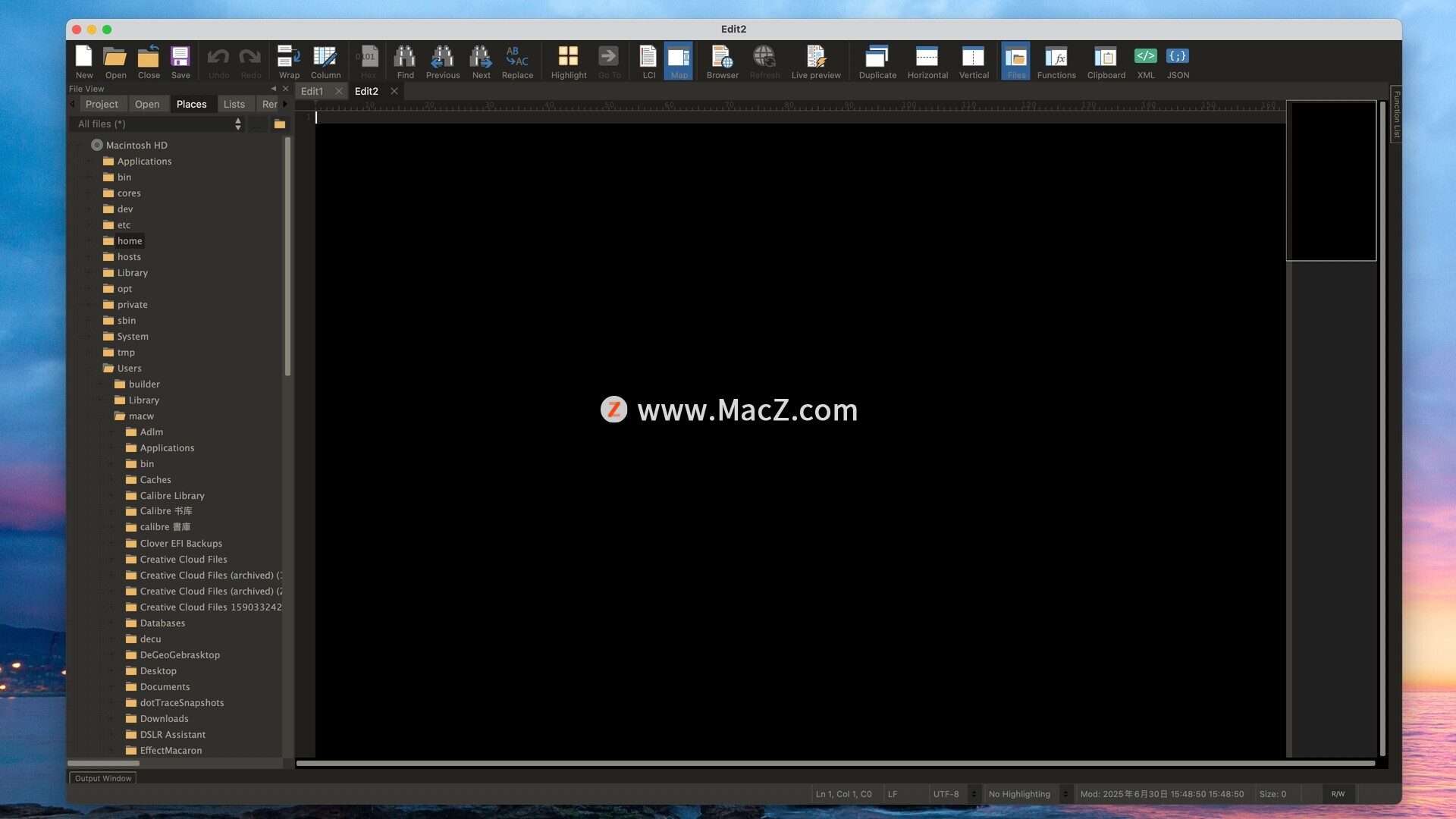Viewport: 1456px width, 819px height.
Task: Click the LCI toolbar icon
Action: (648, 61)
